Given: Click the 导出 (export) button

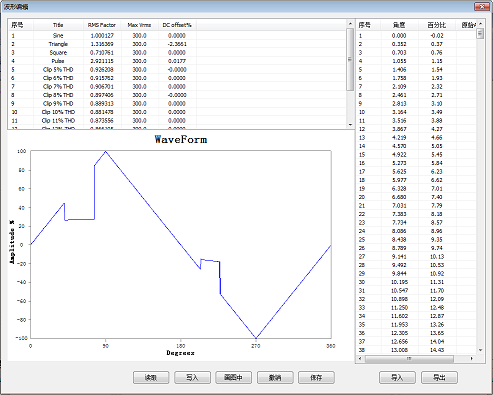Looking at the screenshot, I should click(x=439, y=377).
